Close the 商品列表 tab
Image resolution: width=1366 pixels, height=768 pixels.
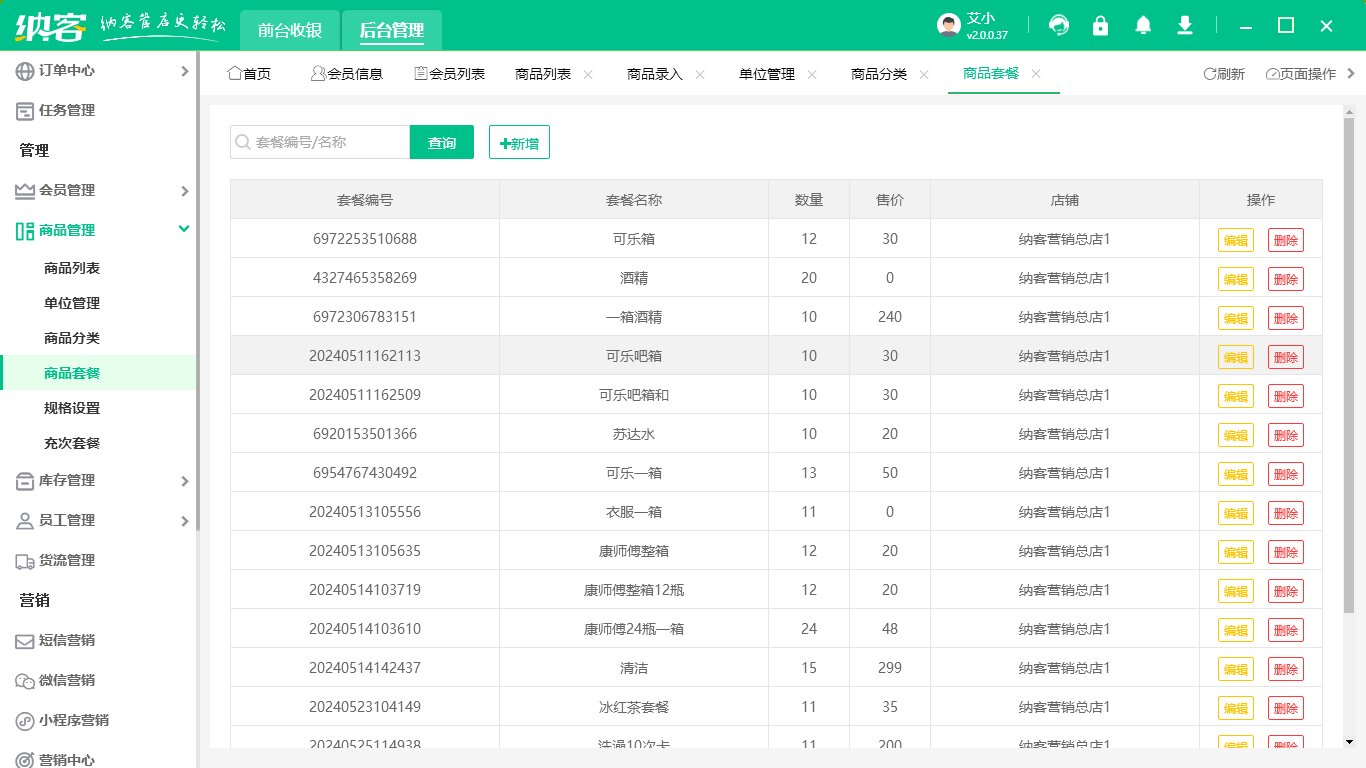[588, 74]
